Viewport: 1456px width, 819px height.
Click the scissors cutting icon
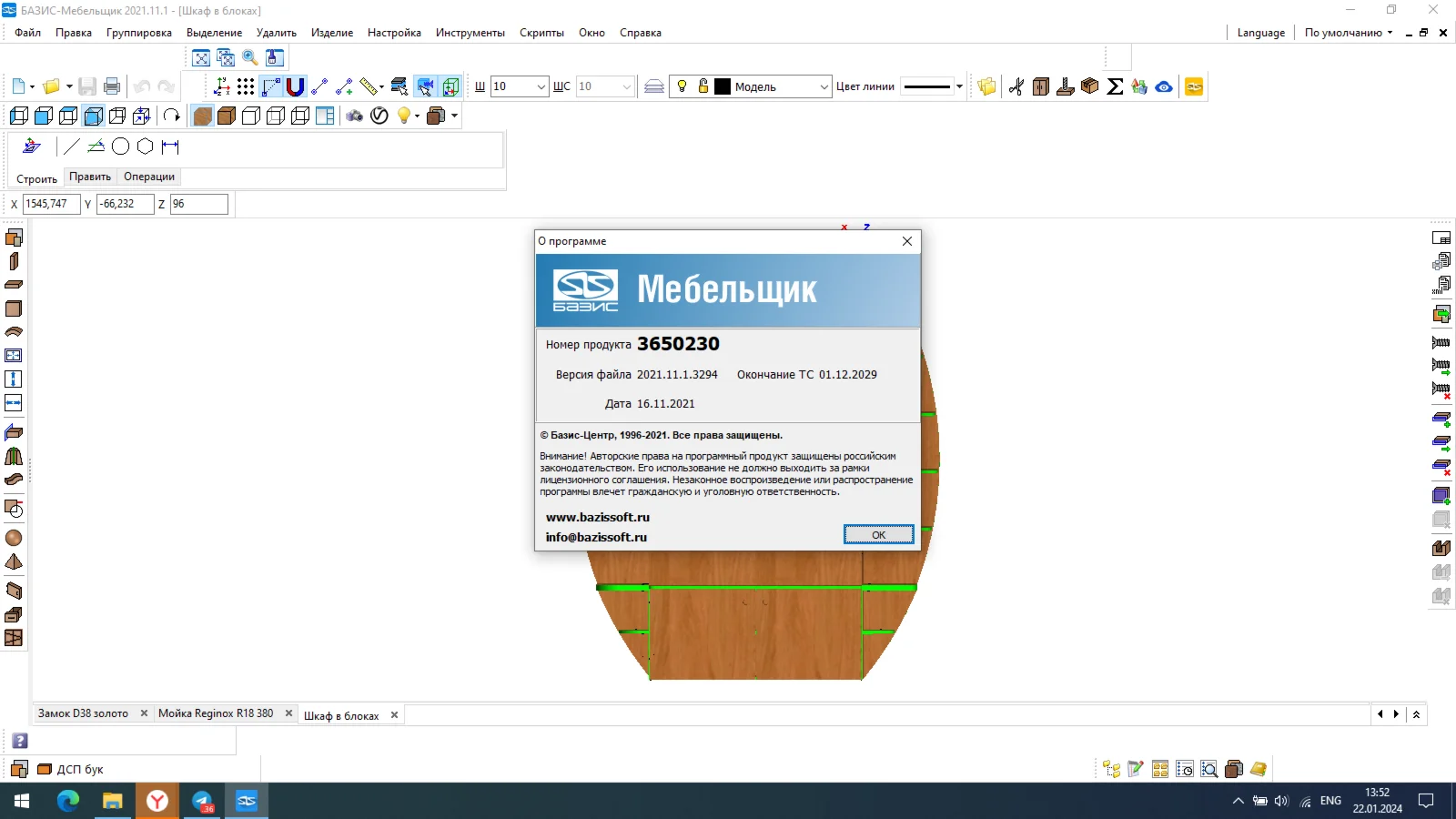click(1016, 86)
